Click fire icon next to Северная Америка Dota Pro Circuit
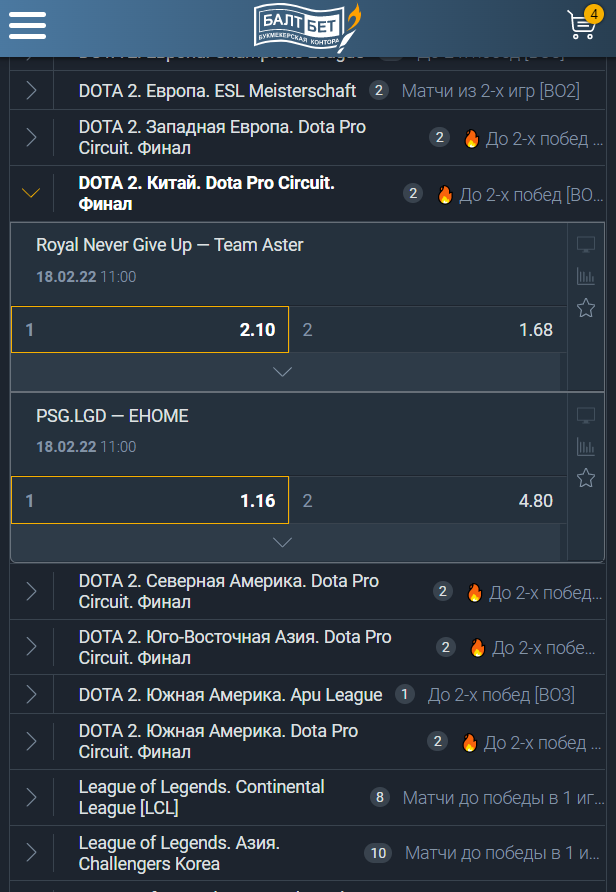This screenshot has height=892, width=616. [474, 593]
